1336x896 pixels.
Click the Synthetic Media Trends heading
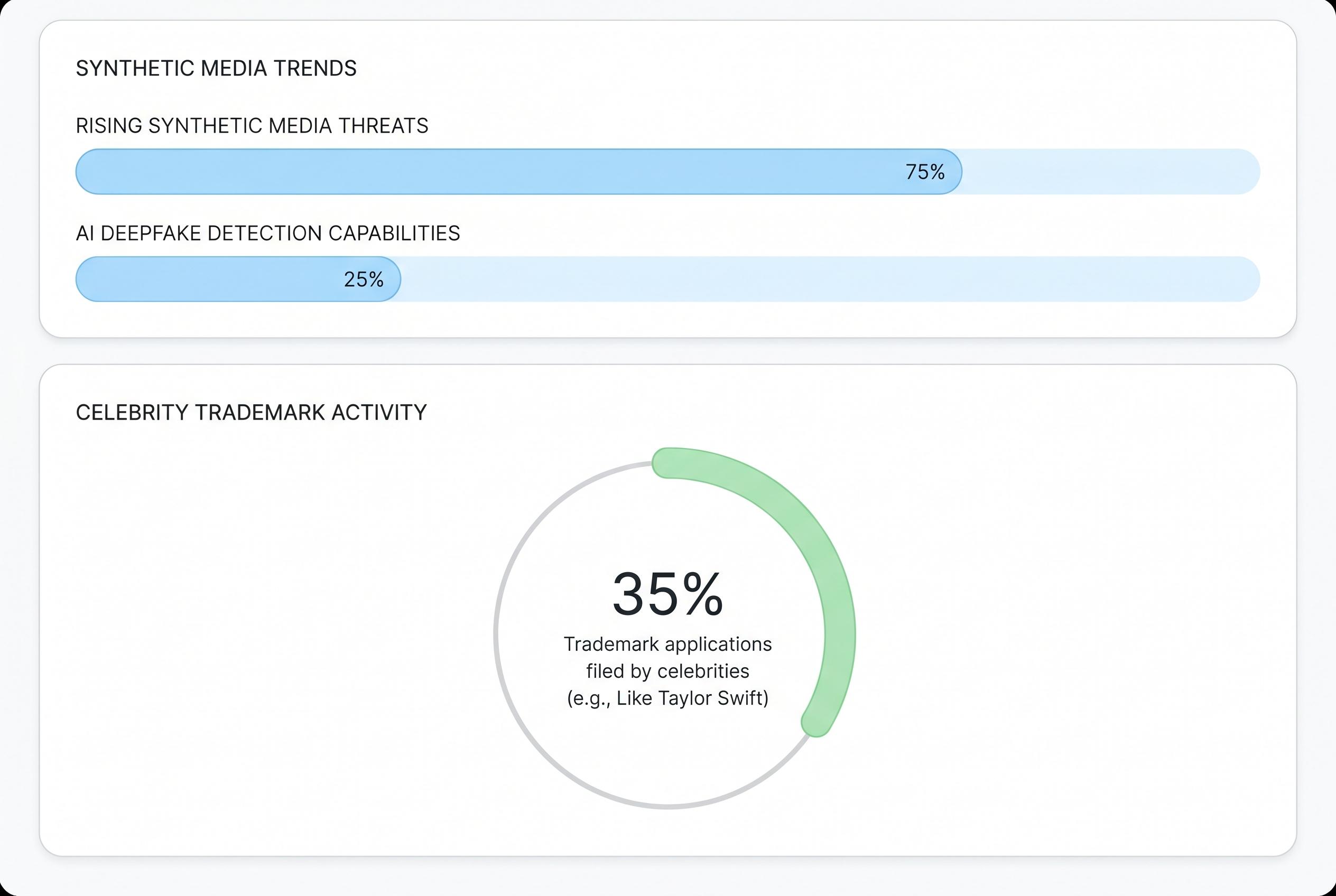[216, 69]
